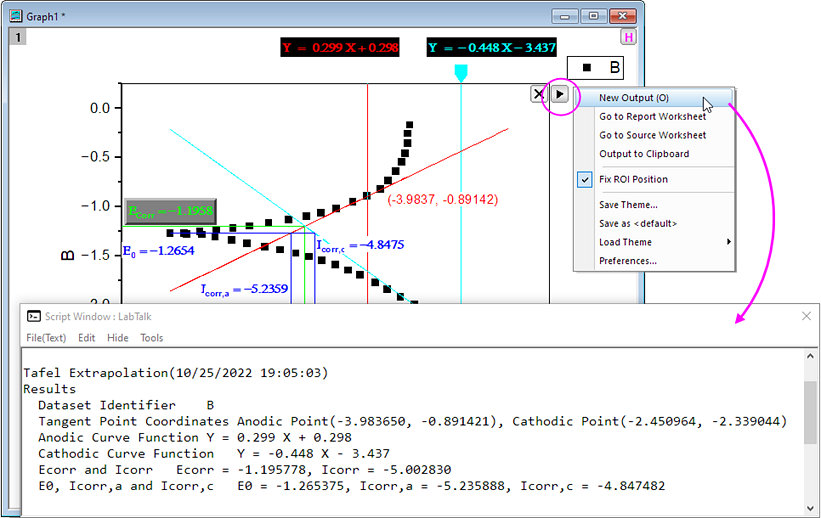Close the Tafel gadget with the X button
This screenshot has height=518, width=821.
[539, 93]
